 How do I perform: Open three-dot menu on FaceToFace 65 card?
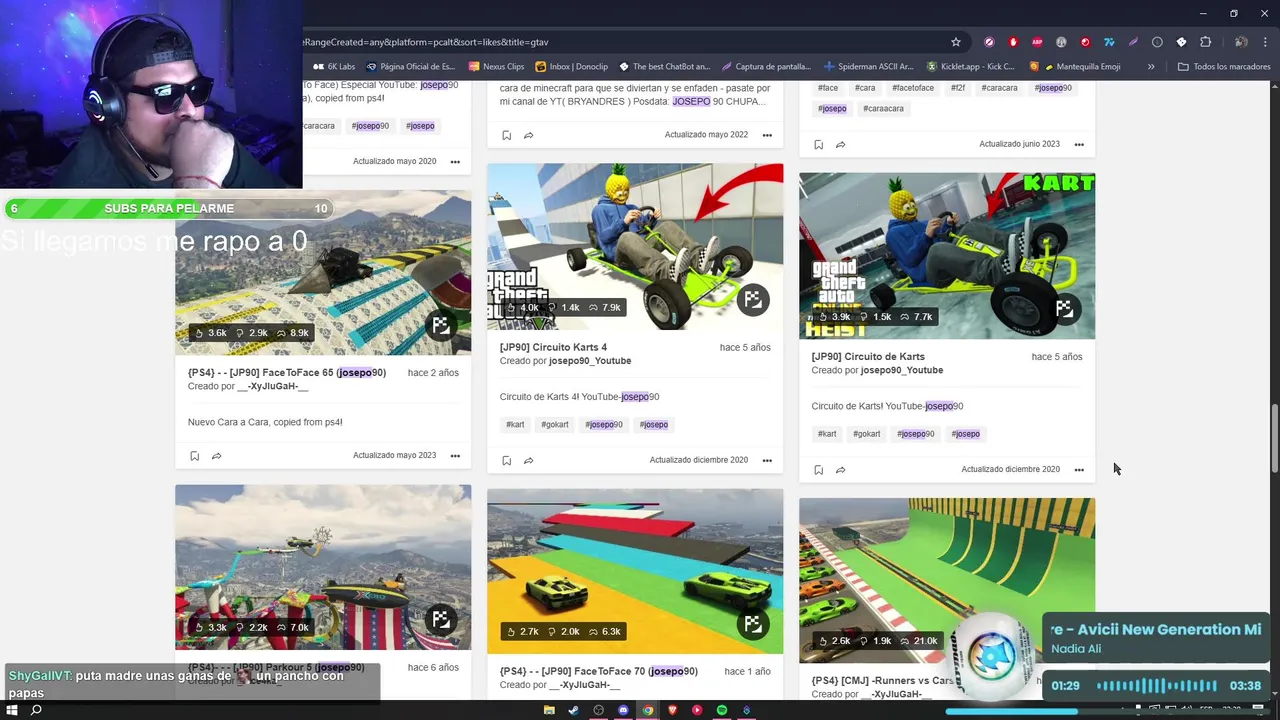pos(455,455)
